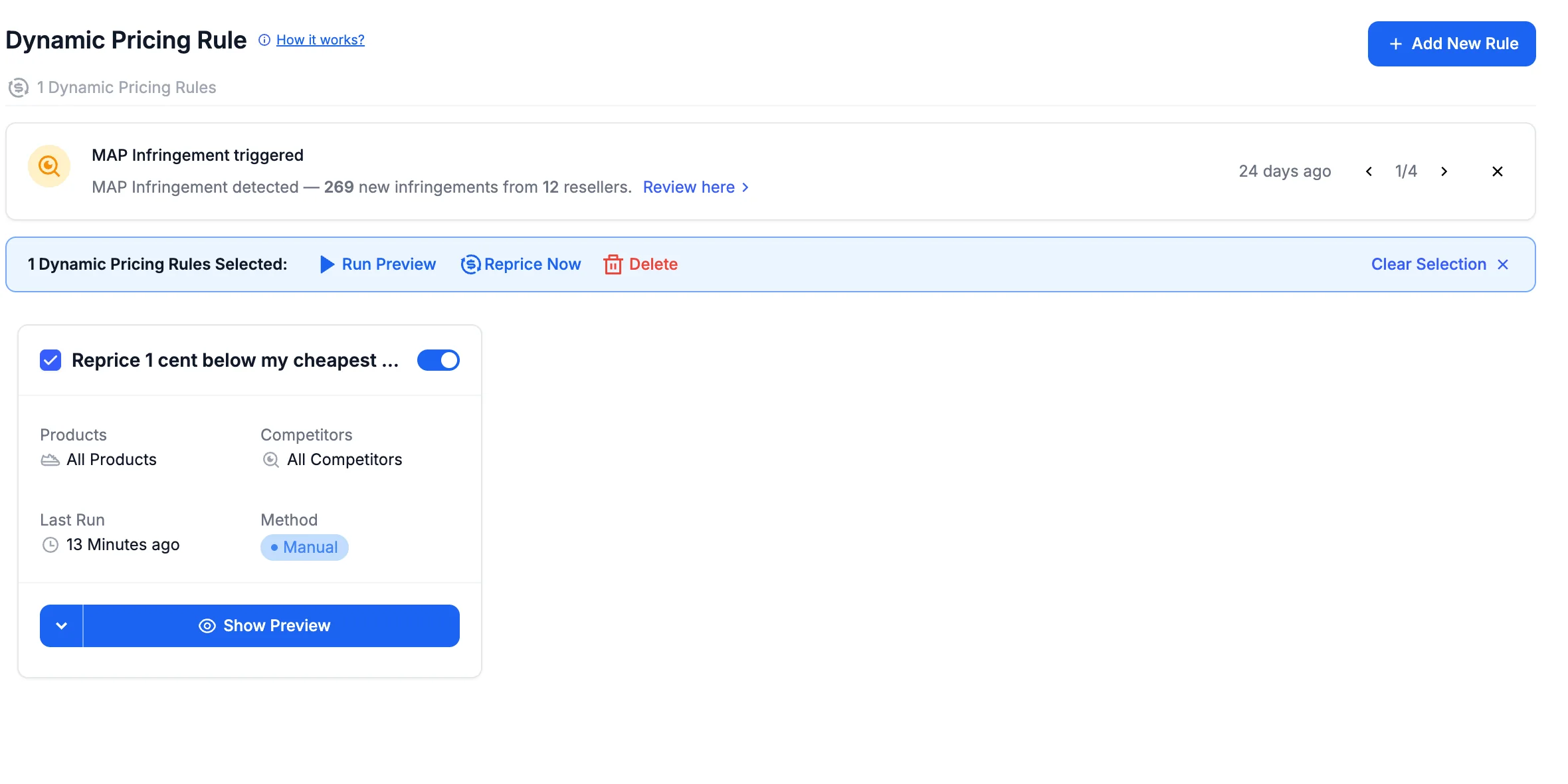Viewport: 1568px width, 784px height.
Task: Dismiss the MAP Infringement notification
Action: (1498, 171)
